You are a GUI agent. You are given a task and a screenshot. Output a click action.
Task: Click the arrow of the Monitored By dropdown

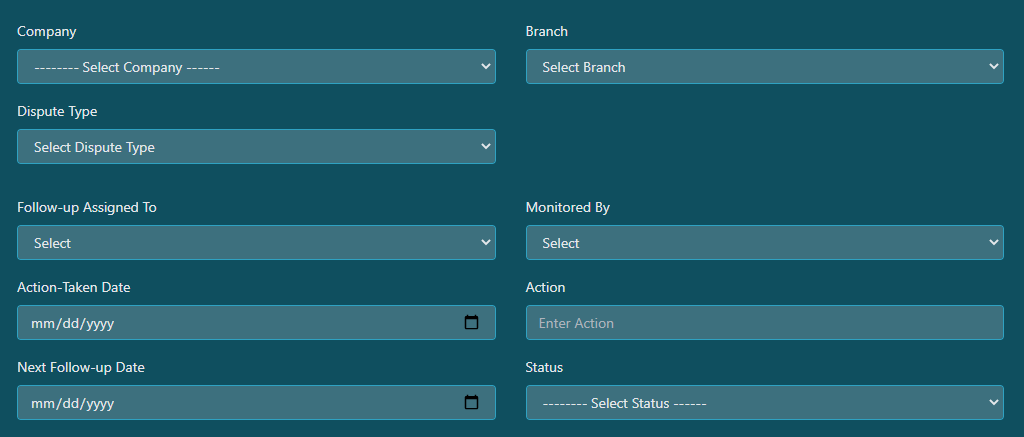point(993,242)
